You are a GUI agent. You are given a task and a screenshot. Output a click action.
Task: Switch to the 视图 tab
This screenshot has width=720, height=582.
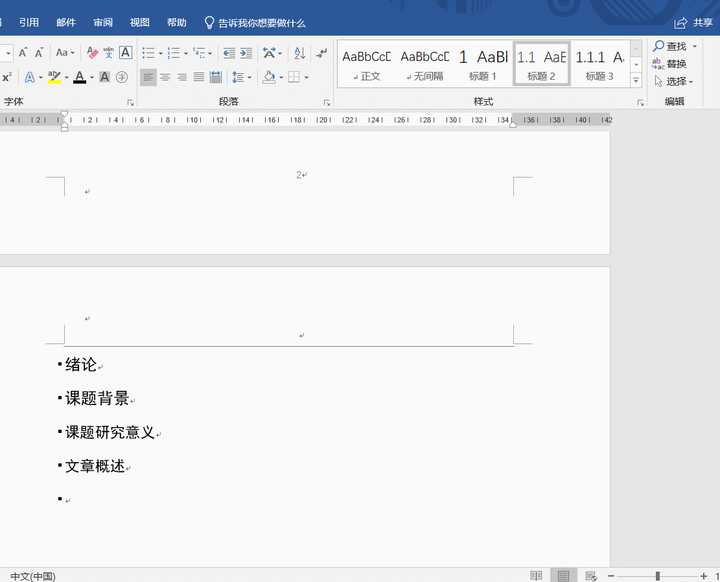(x=140, y=23)
